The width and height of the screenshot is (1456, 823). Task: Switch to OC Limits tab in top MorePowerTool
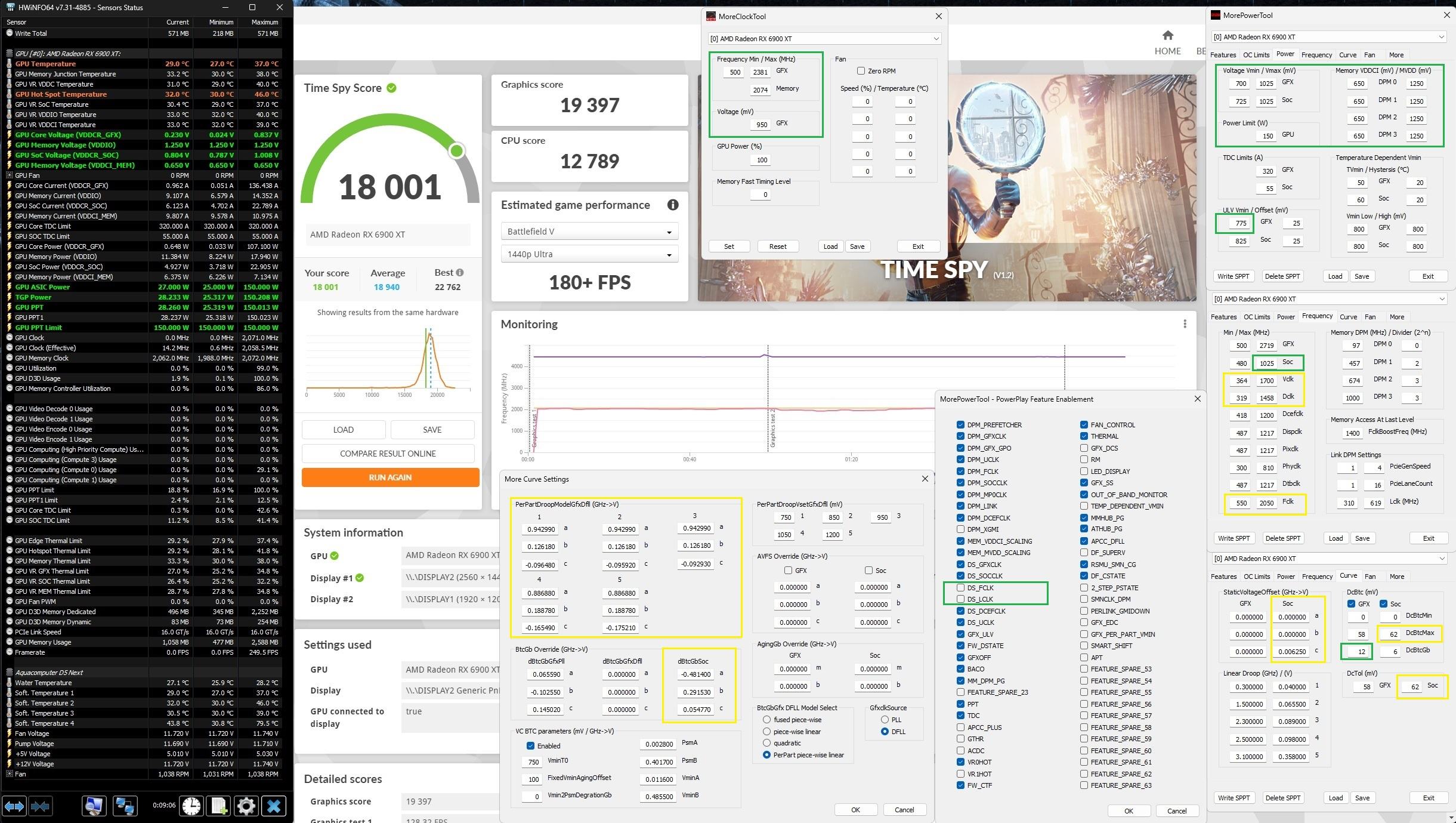(x=1256, y=55)
